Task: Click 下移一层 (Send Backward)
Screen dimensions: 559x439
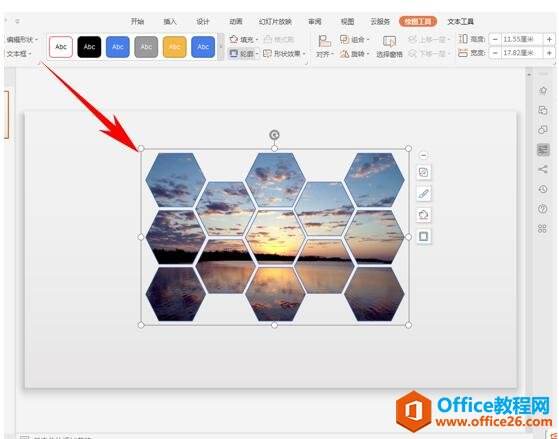Action: click(429, 54)
